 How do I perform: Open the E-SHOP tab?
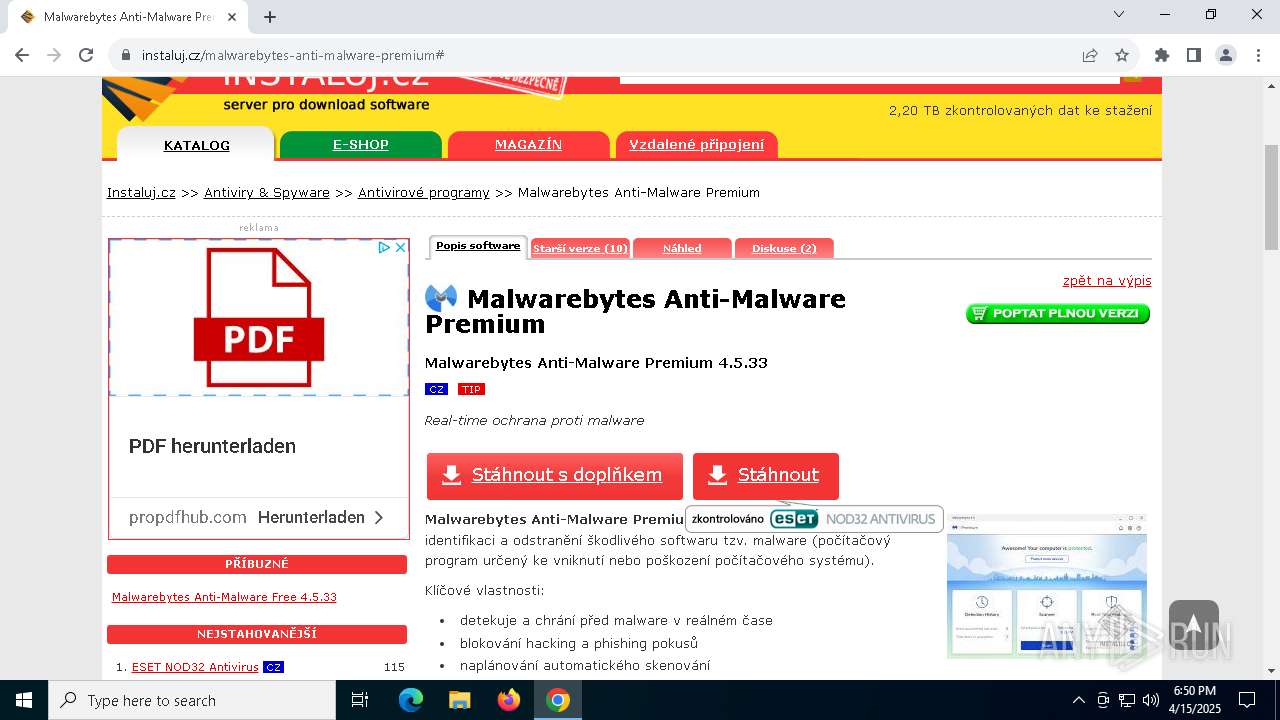tap(361, 145)
